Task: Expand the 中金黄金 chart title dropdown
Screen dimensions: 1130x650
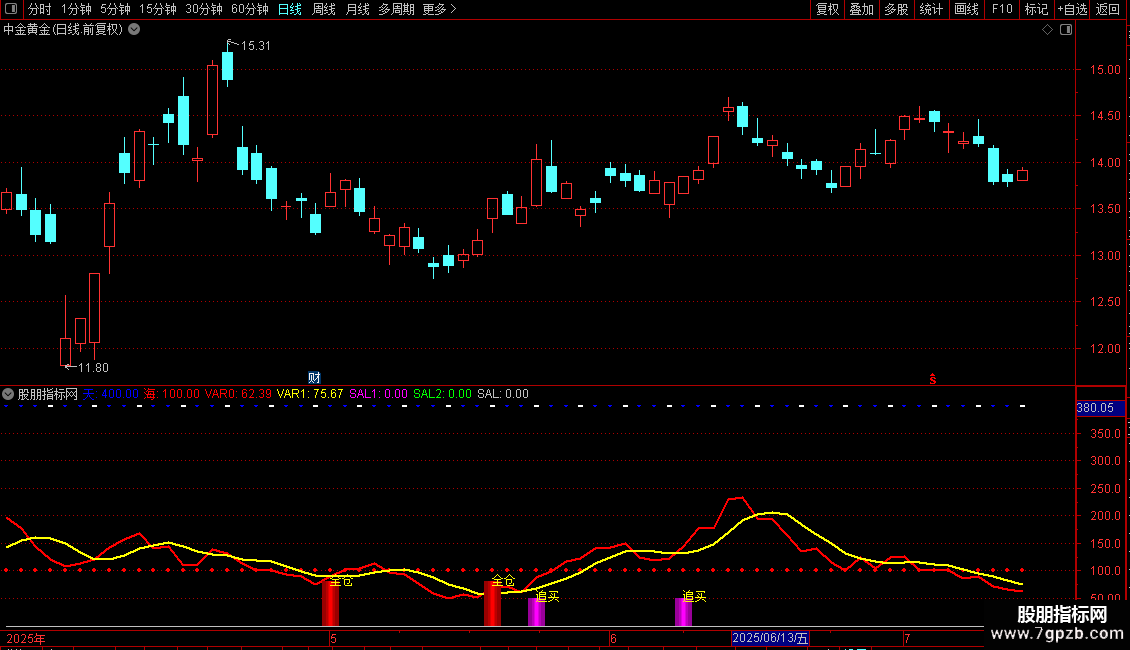Action: (x=135, y=30)
